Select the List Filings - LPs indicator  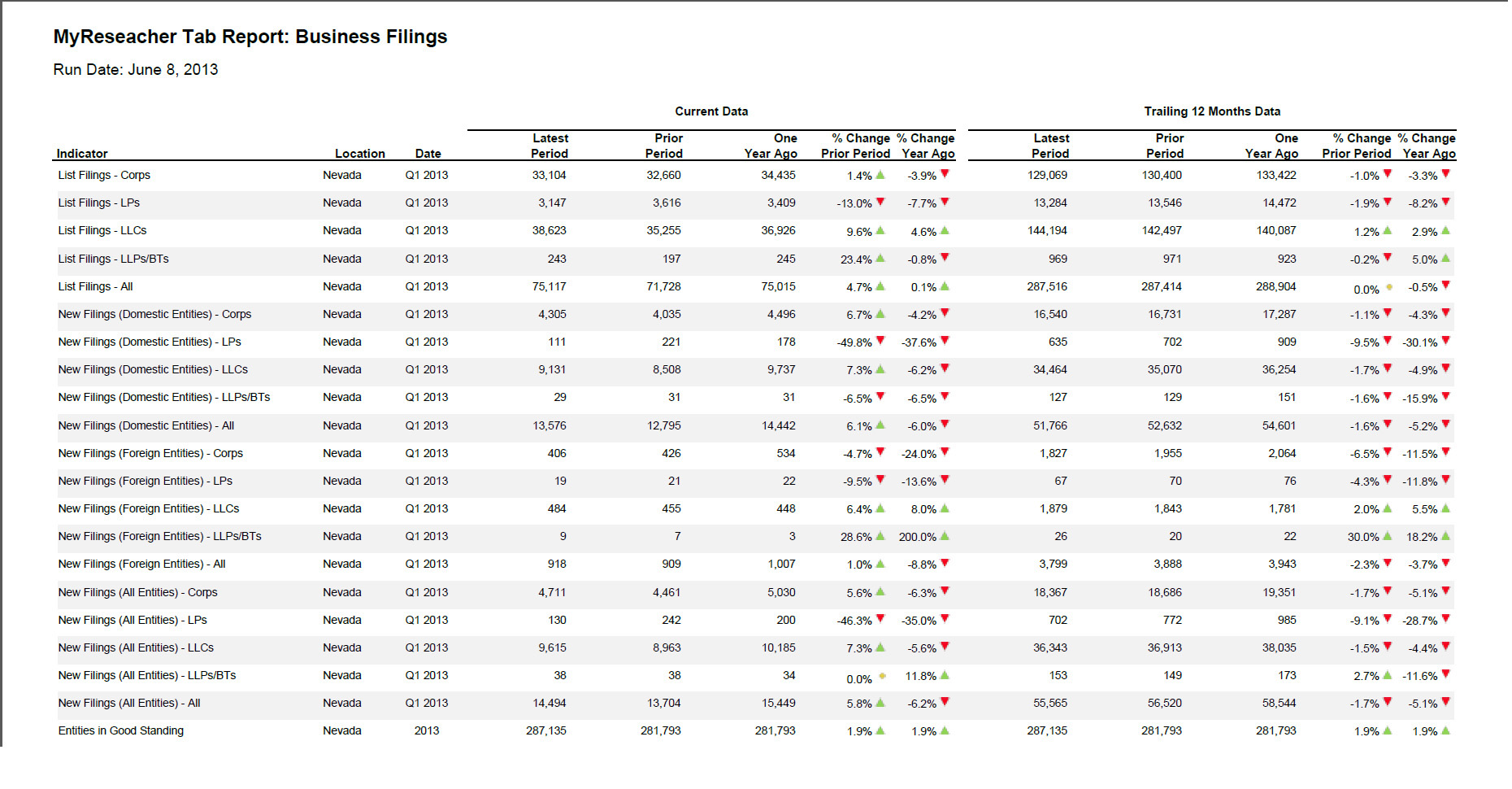(99, 203)
